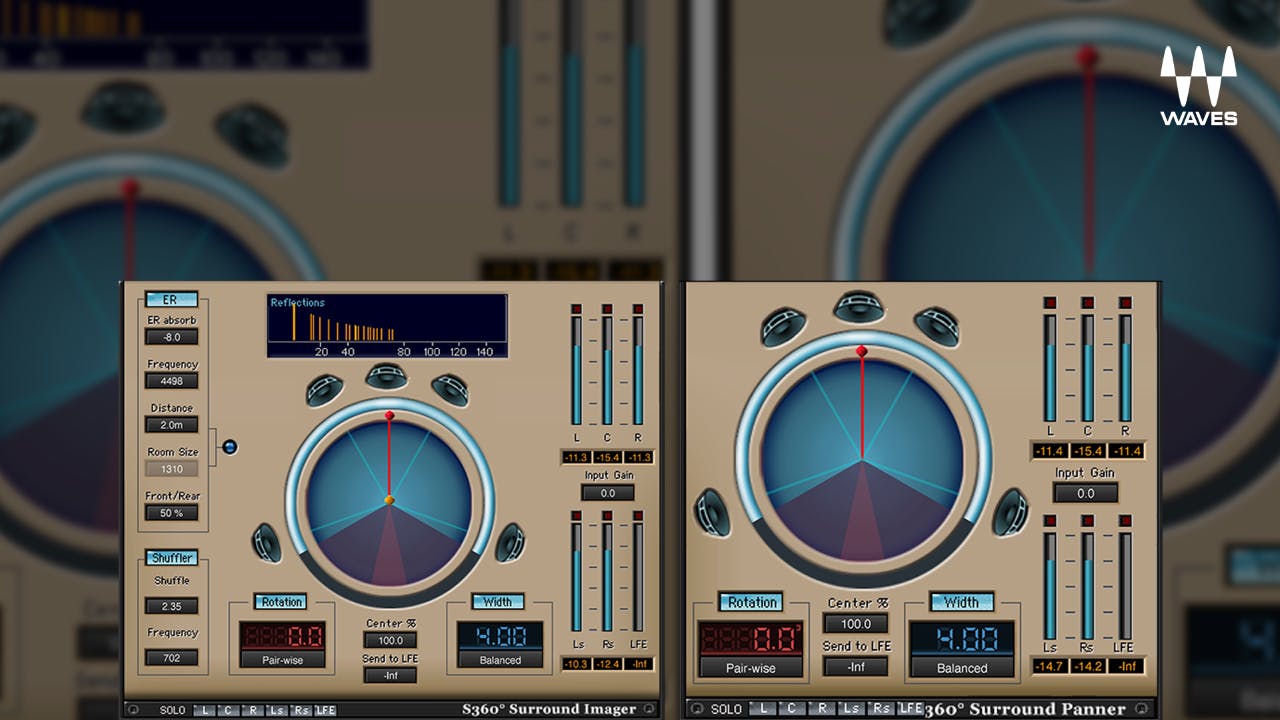Click the front left speaker icon in Surround Panner
Viewport: 1280px width, 720px height.
click(783, 326)
